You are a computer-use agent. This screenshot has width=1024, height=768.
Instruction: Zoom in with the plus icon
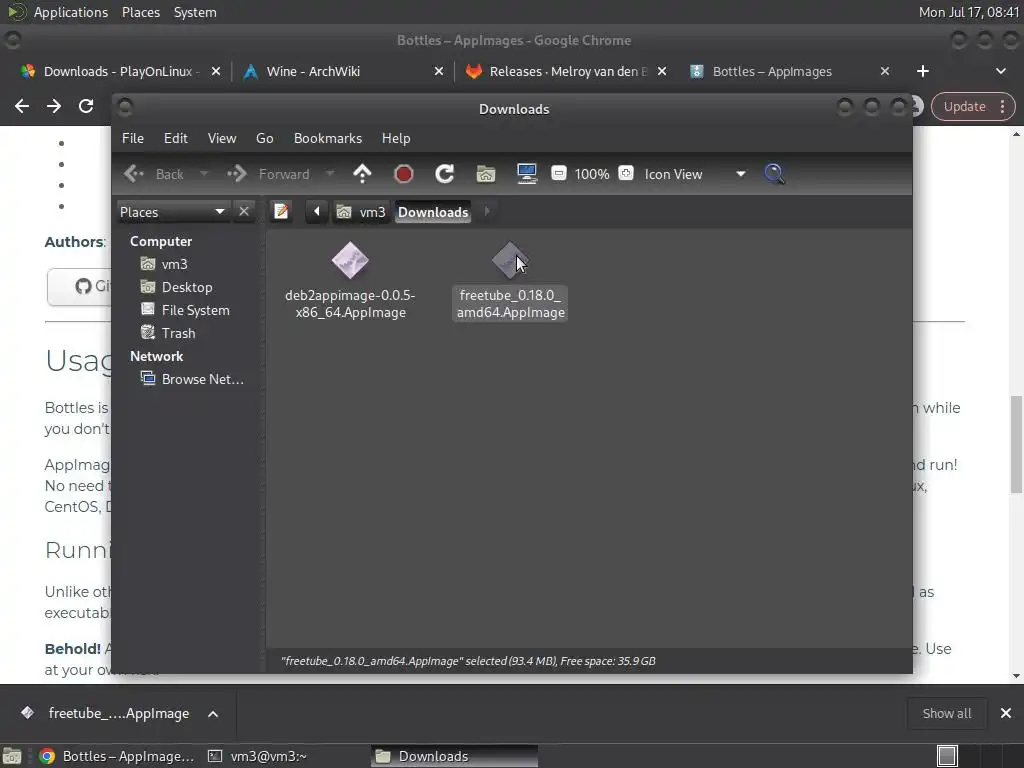tap(626, 174)
